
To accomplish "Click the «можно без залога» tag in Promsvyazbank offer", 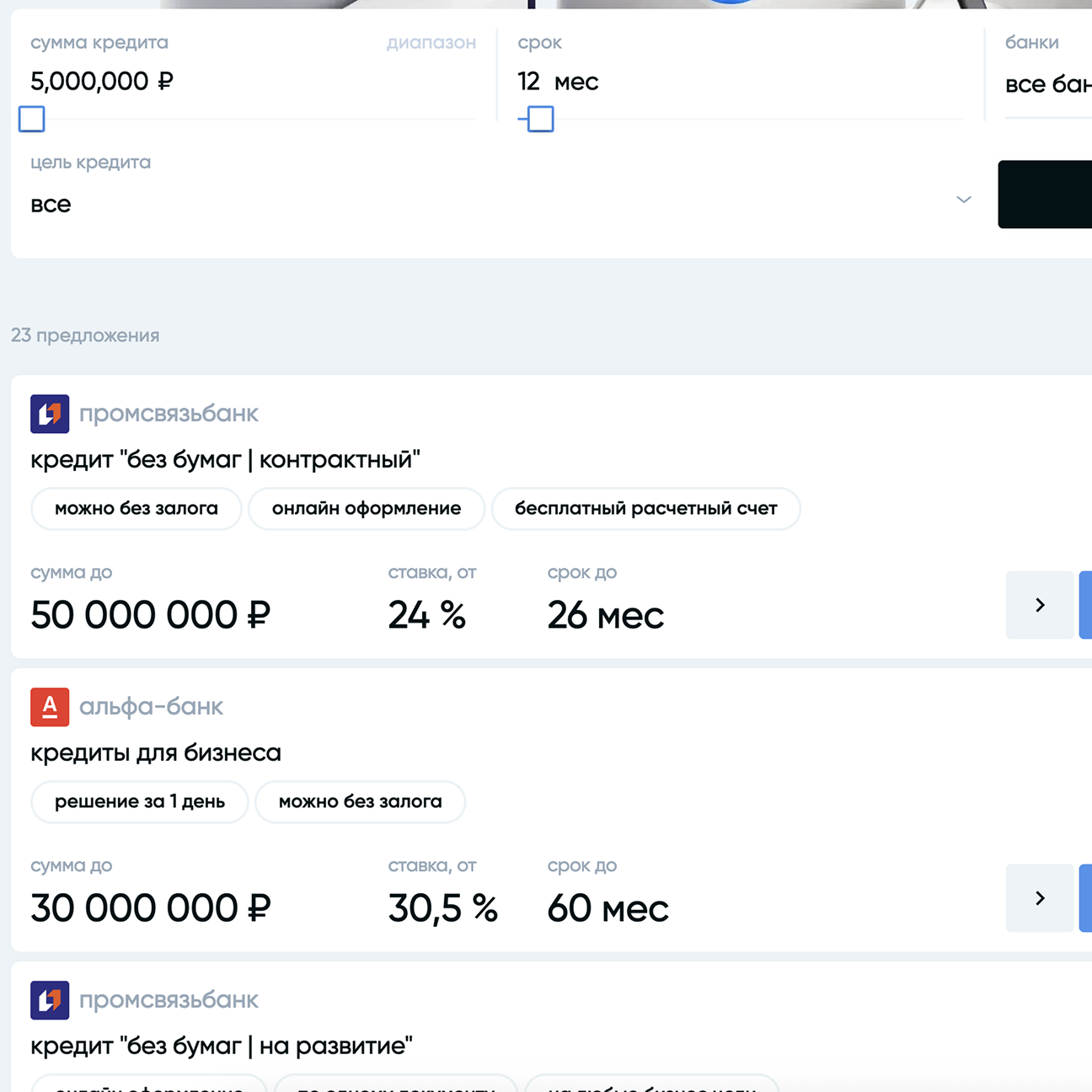I will pyautogui.click(x=136, y=509).
